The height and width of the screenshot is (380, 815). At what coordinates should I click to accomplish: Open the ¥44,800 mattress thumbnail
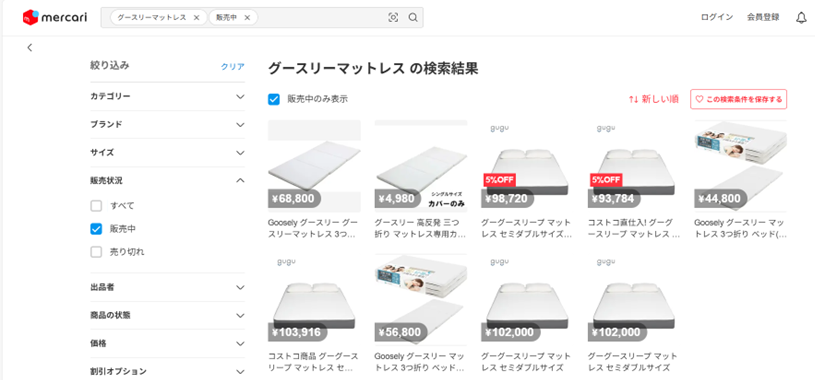(741, 166)
